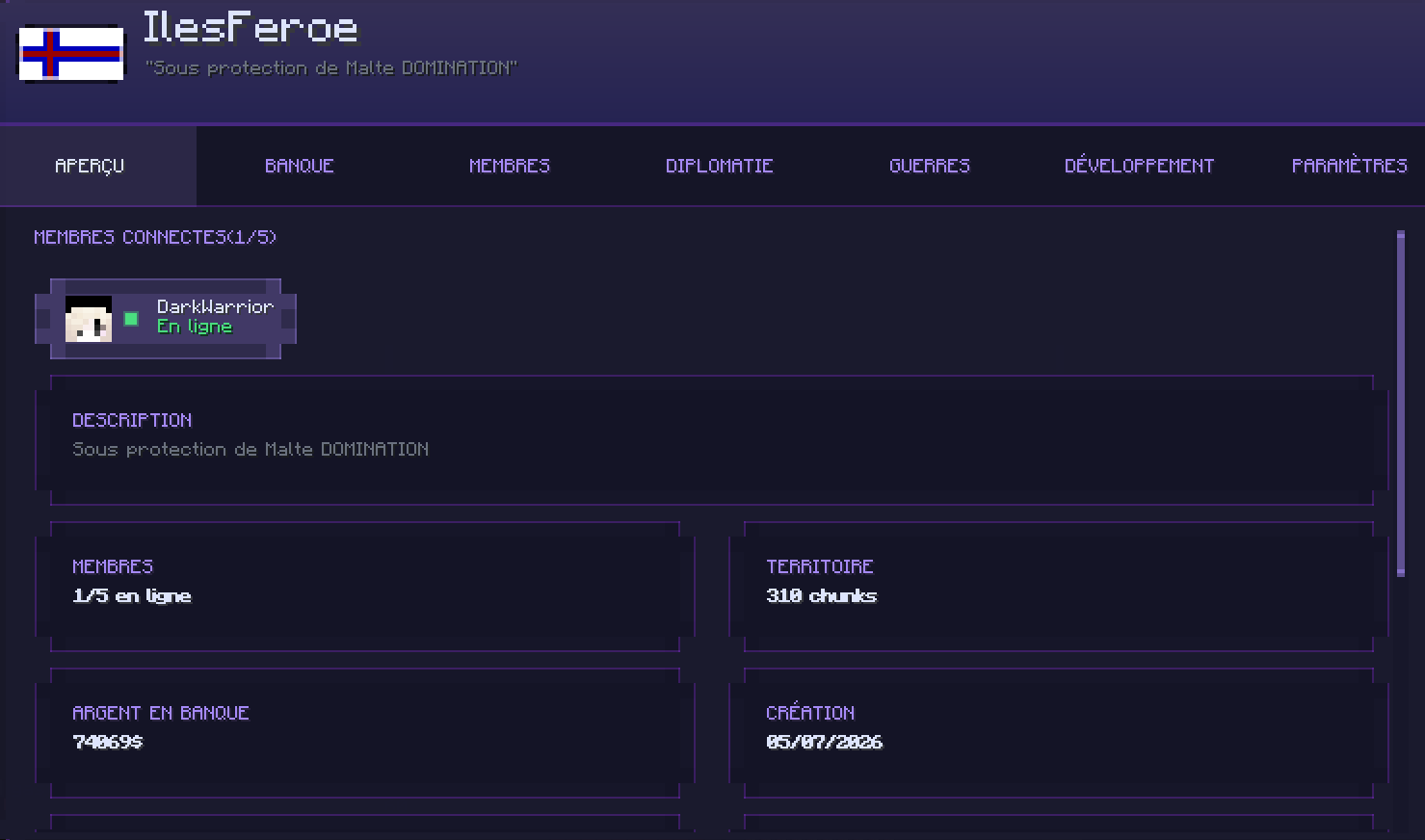Click DarkWarrior's player head avatar
1425x840 pixels.
pos(89,319)
